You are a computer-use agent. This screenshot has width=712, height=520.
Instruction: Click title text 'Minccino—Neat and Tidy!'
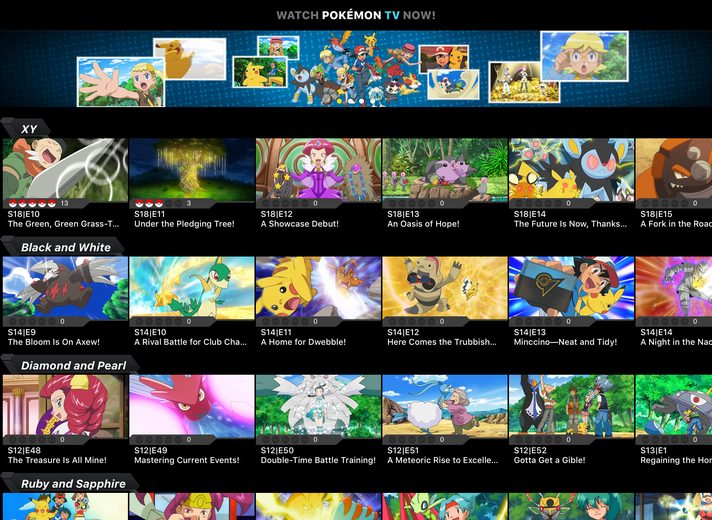pos(565,342)
